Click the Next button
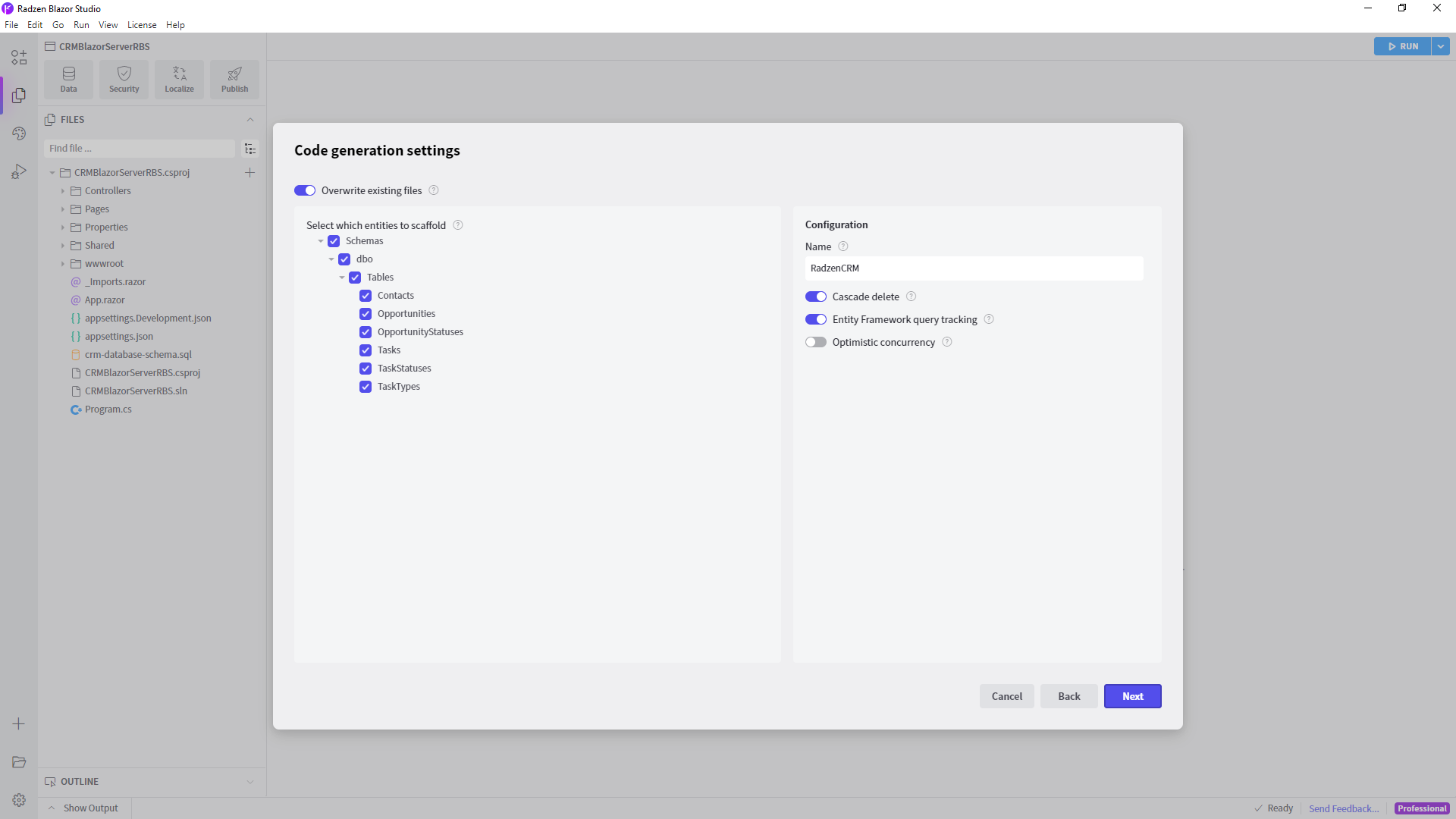The height and width of the screenshot is (819, 1456). 1133,696
